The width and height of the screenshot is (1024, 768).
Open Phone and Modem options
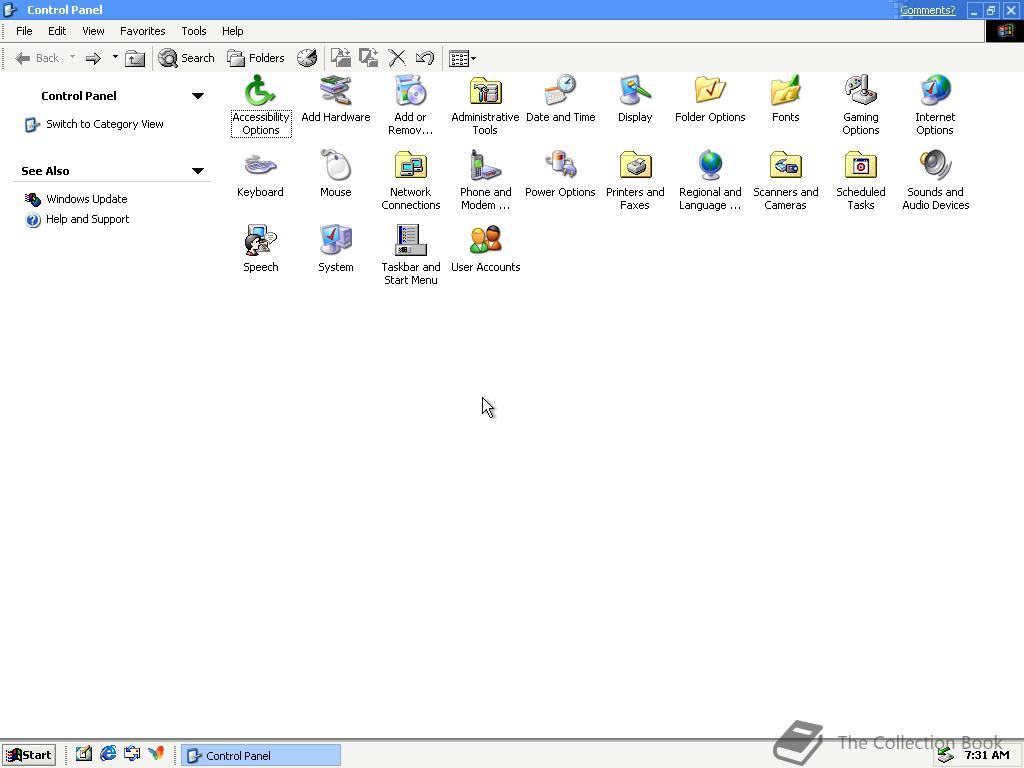485,180
